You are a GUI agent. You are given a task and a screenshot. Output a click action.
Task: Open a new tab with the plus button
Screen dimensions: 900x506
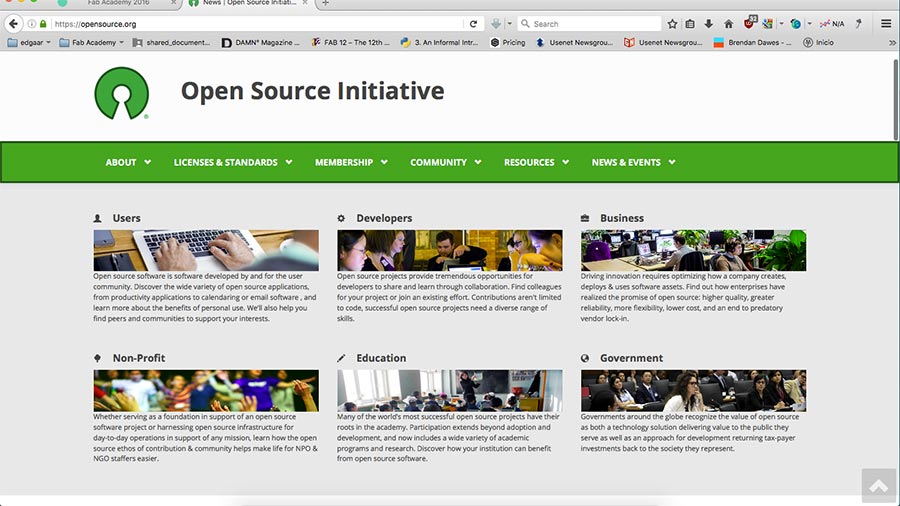[x=325, y=3]
